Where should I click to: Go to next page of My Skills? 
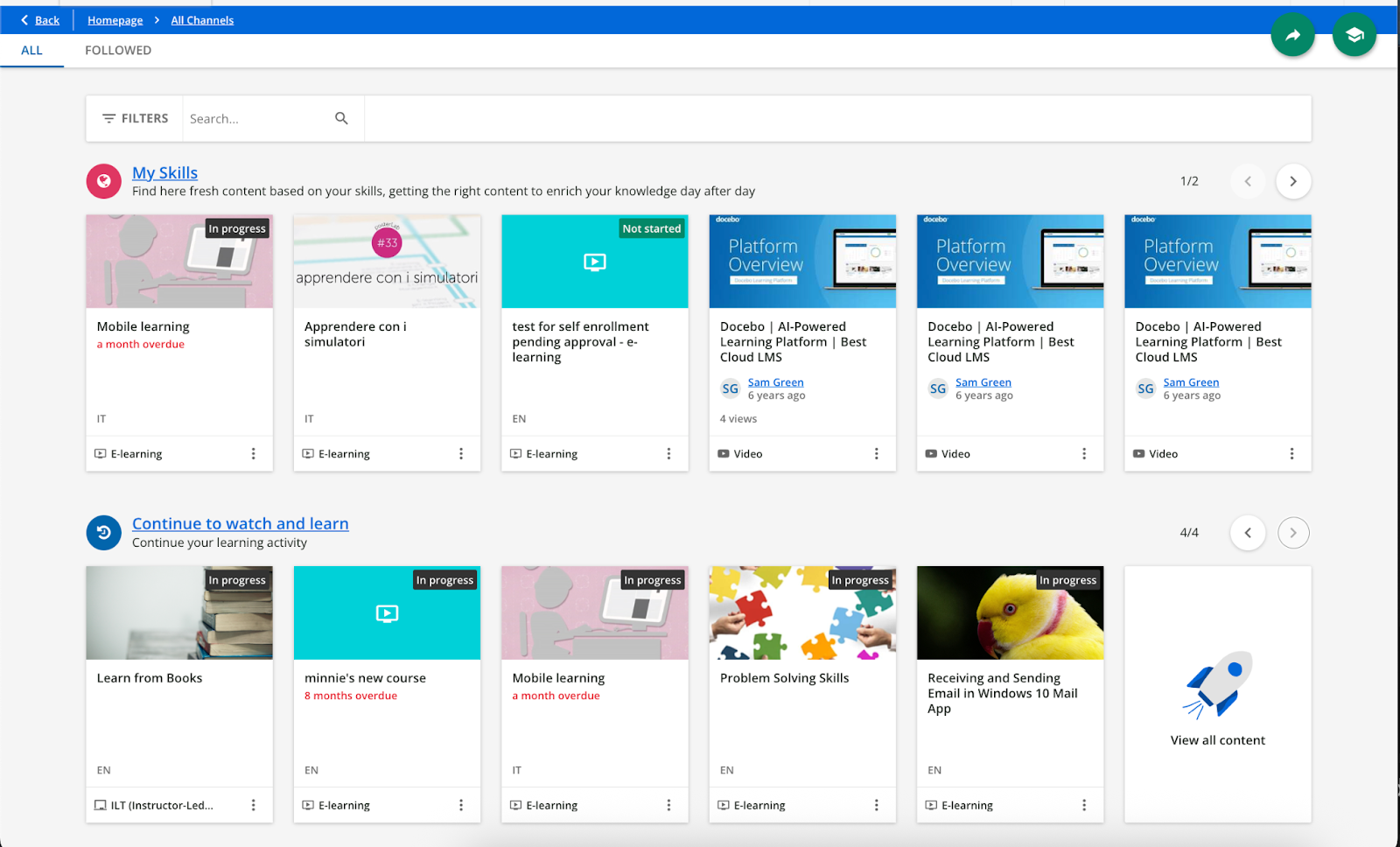coord(1292,181)
